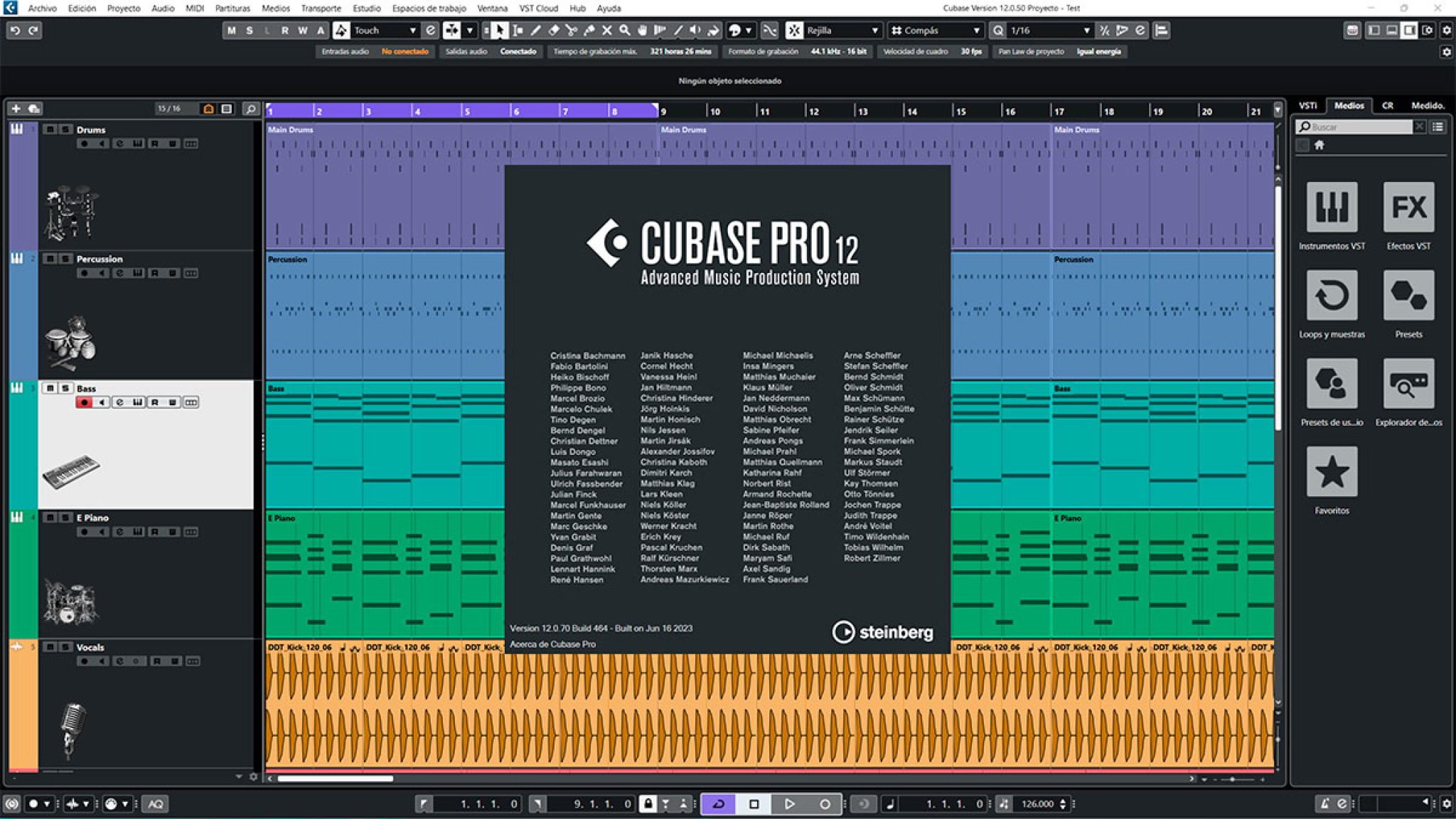Image resolution: width=1456 pixels, height=819 pixels.
Task: Open the Rejilla grid type dropdown
Action: click(876, 30)
